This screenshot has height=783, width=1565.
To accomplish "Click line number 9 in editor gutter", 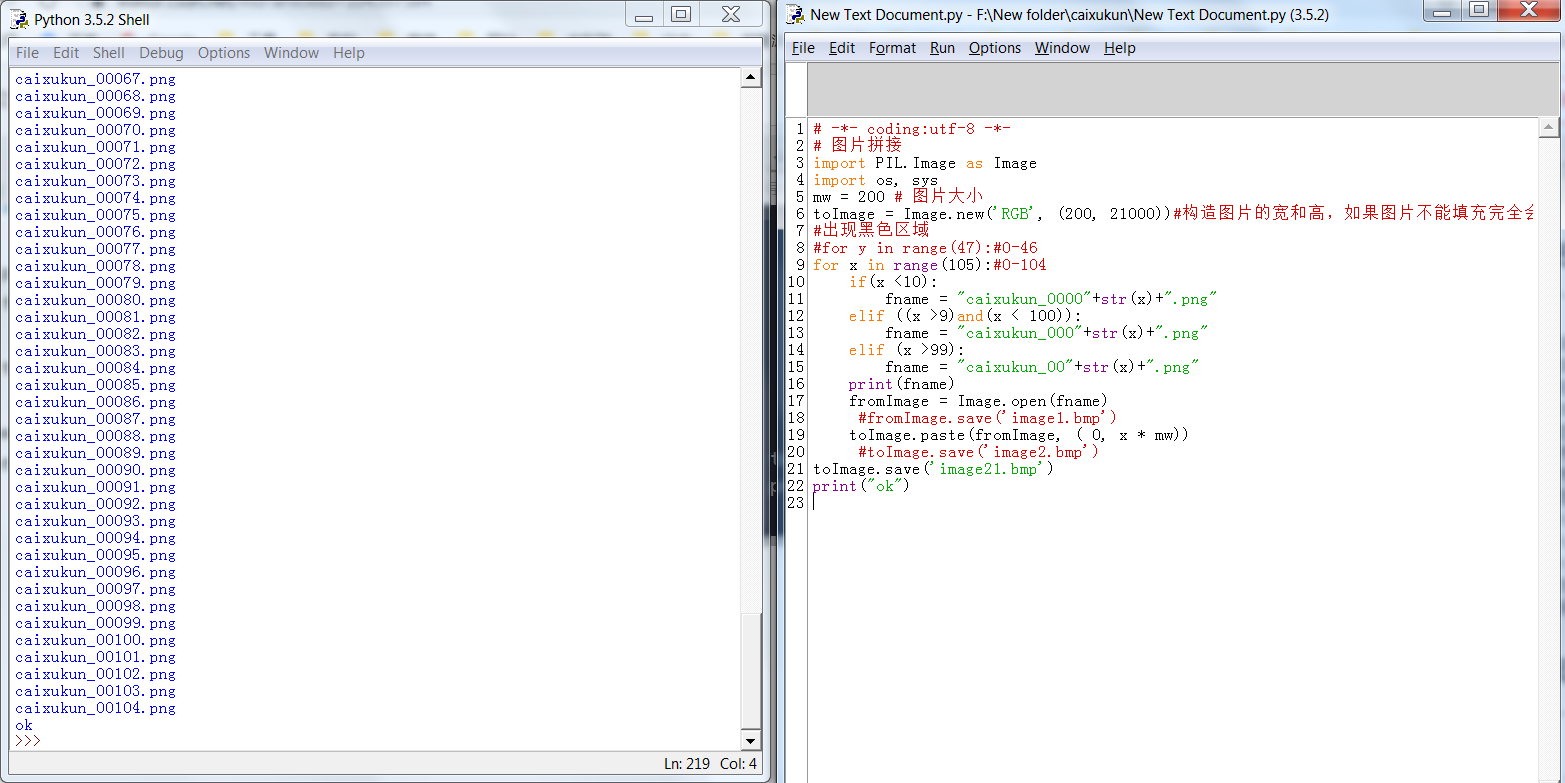I will tap(800, 265).
